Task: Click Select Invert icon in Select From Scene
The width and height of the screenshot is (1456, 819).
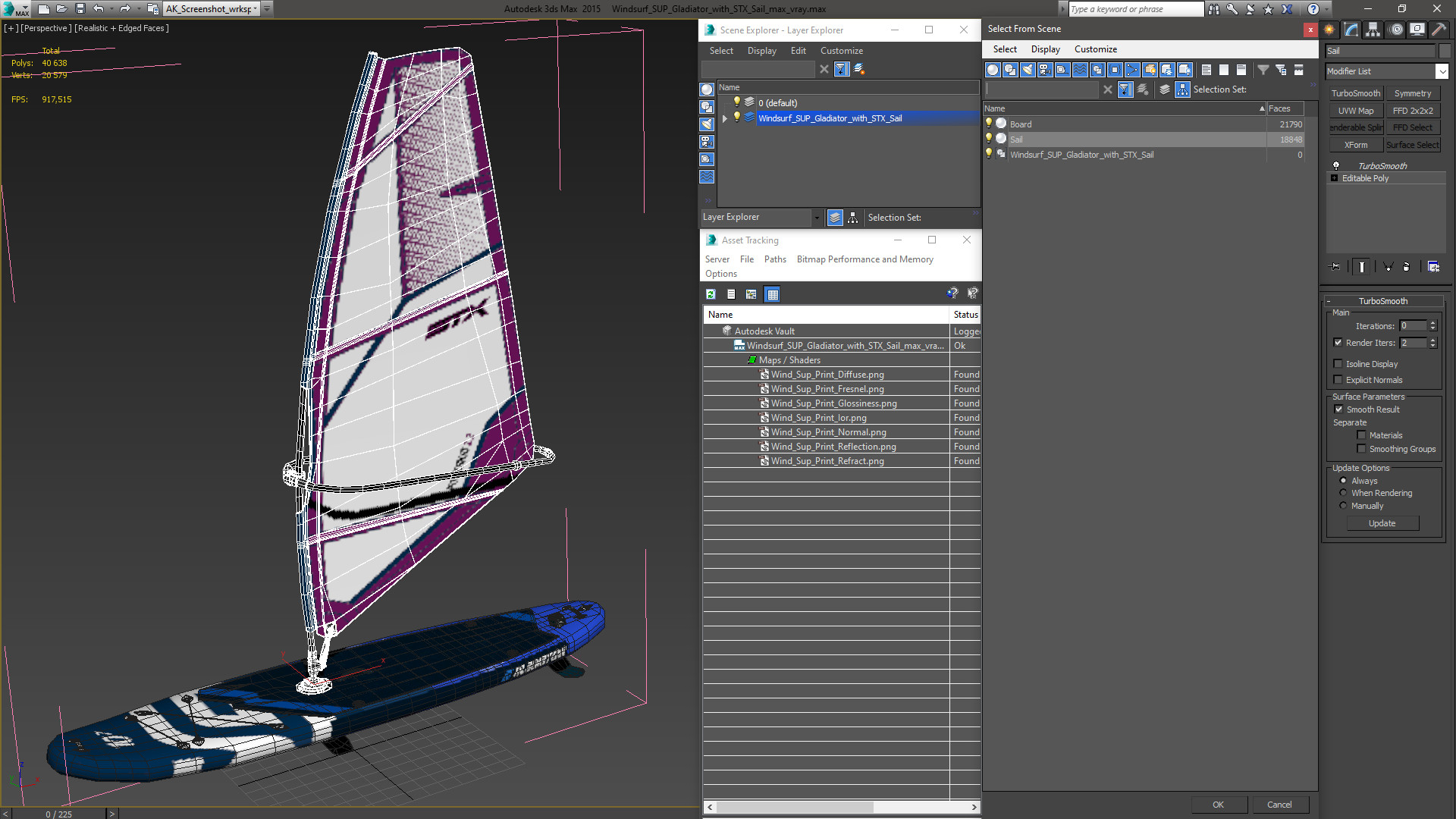Action: 1241,70
